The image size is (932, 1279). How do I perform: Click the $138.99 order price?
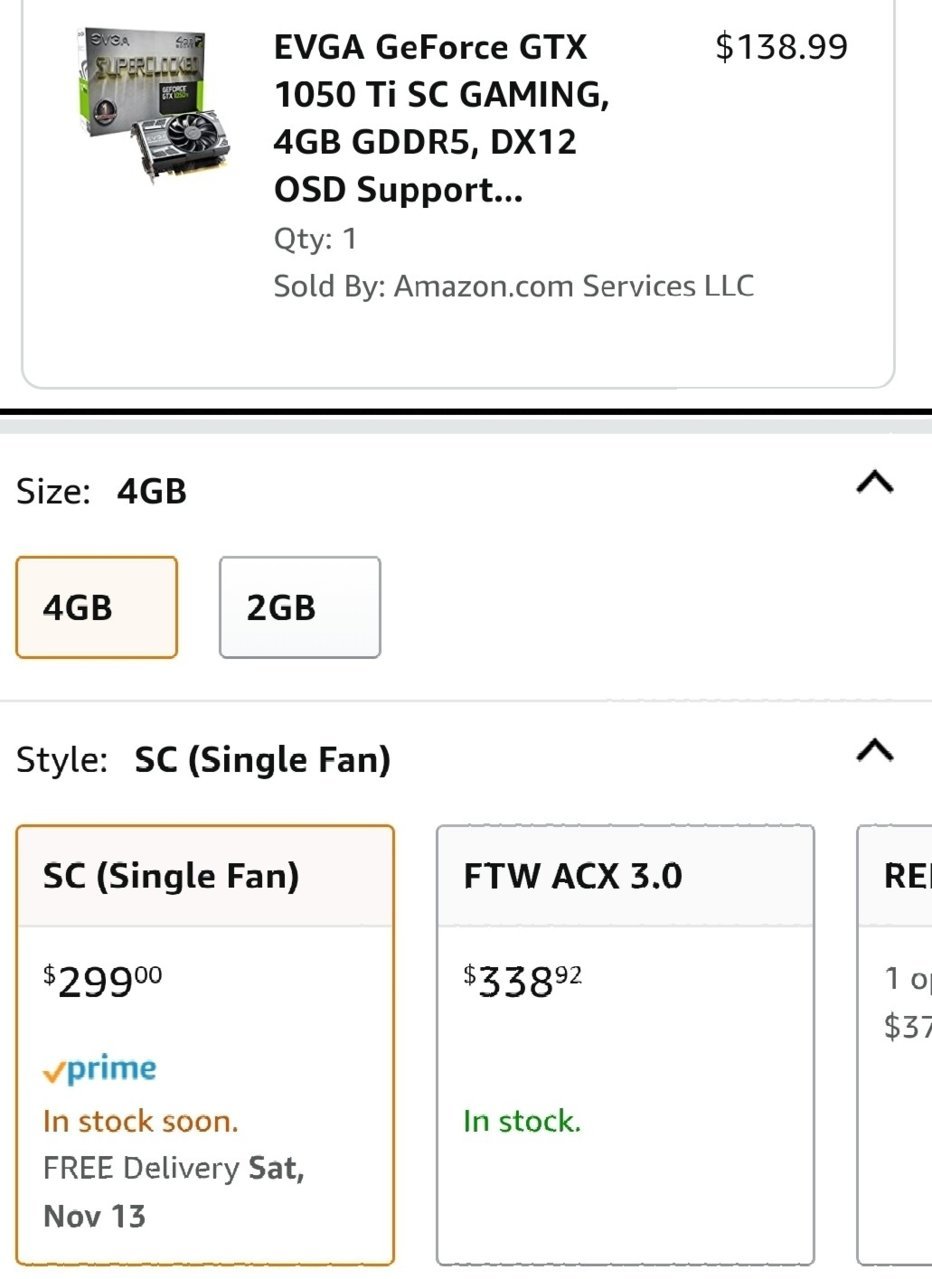pyautogui.click(x=782, y=47)
